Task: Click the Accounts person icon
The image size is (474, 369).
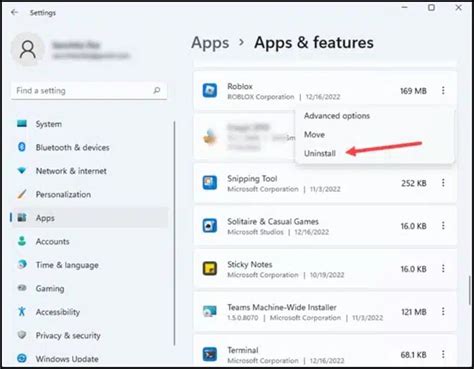Action: [22, 241]
